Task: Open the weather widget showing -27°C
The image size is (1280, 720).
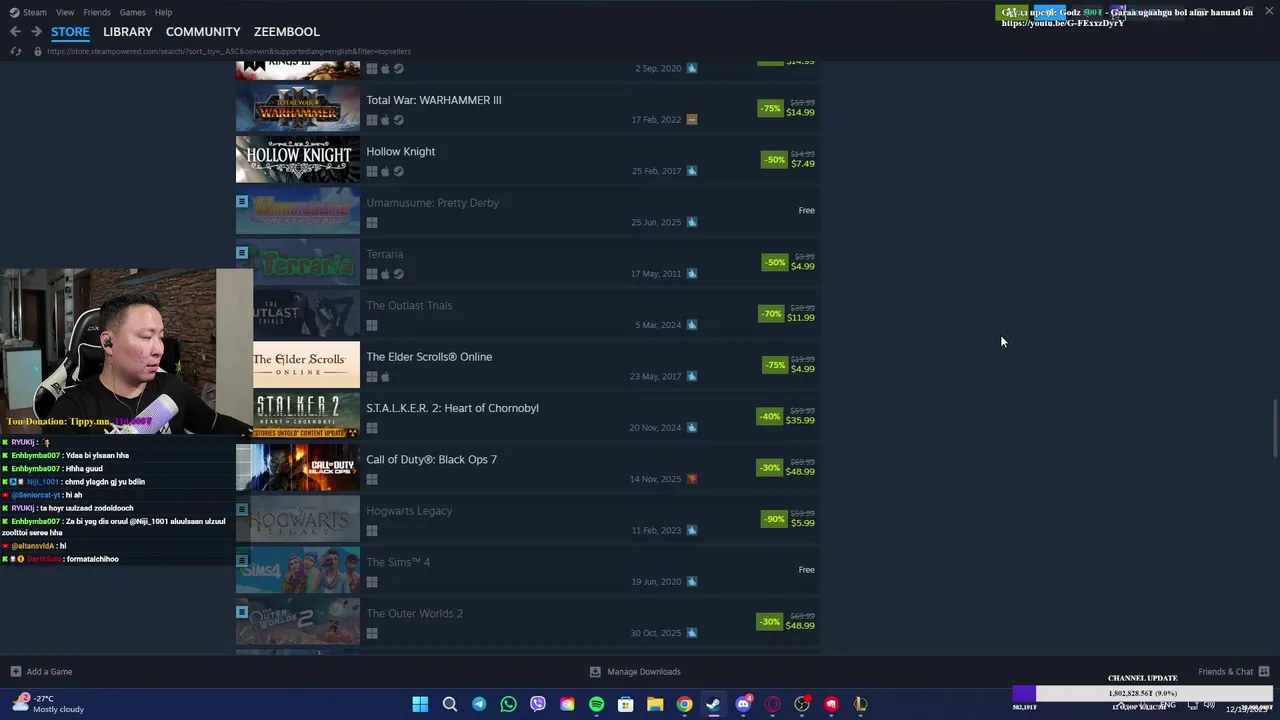Action: (x=48, y=704)
